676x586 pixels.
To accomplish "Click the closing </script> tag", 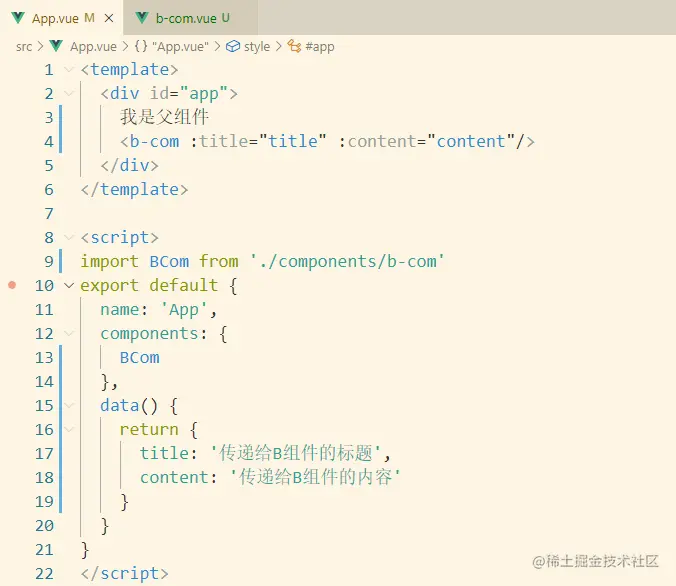I will (x=125, y=573).
